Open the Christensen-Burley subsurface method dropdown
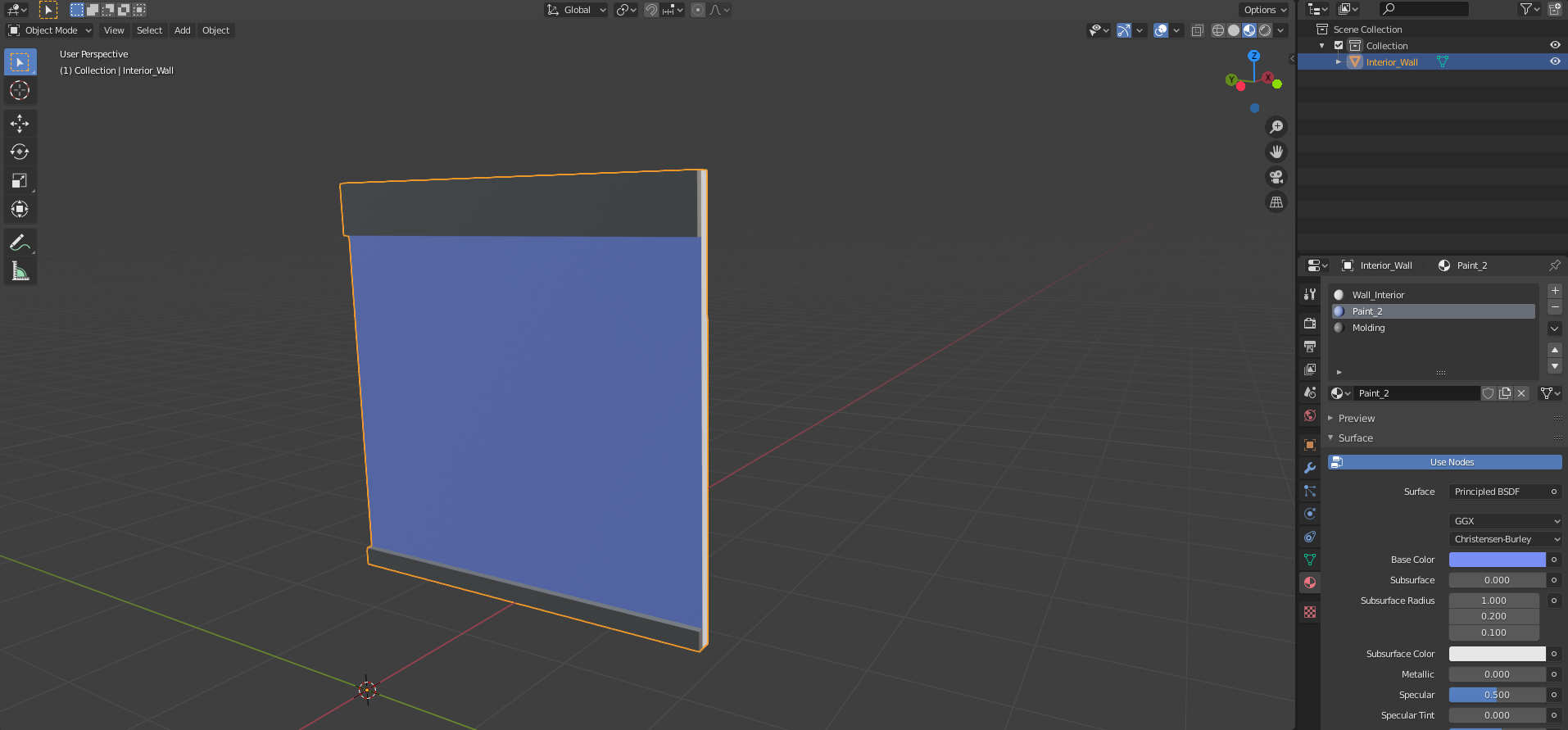The height and width of the screenshot is (730, 1568). (x=1506, y=539)
